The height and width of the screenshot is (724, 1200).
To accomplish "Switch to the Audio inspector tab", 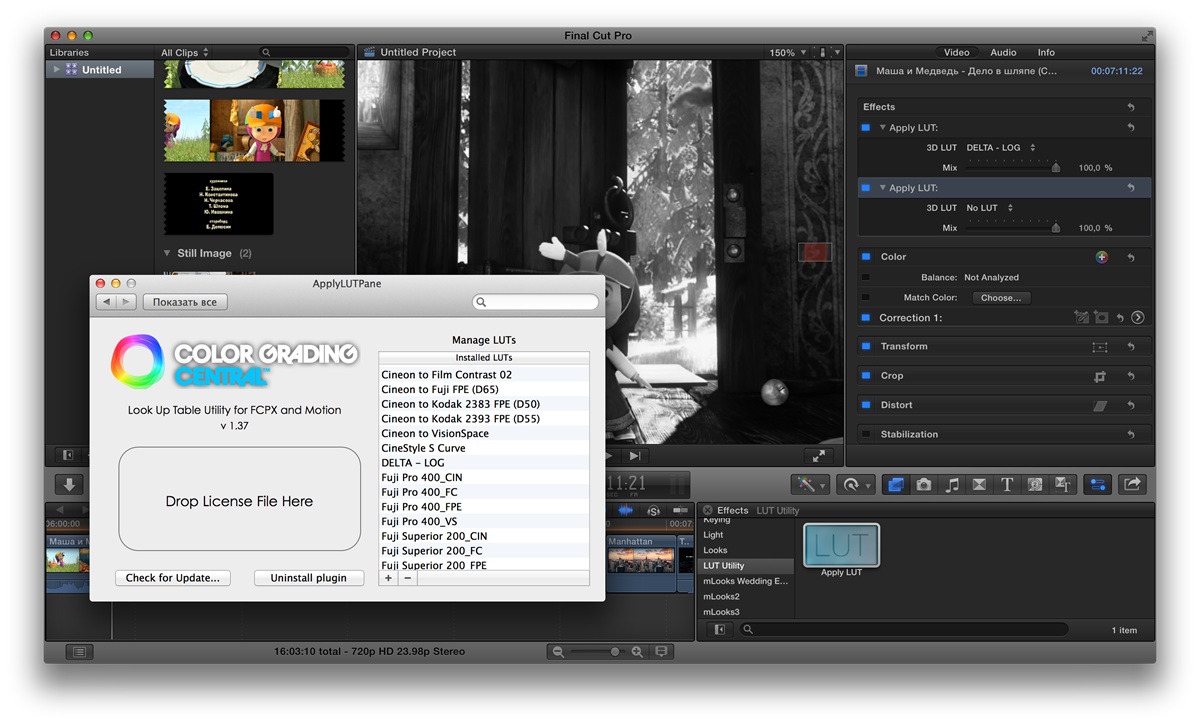I will (x=1003, y=52).
